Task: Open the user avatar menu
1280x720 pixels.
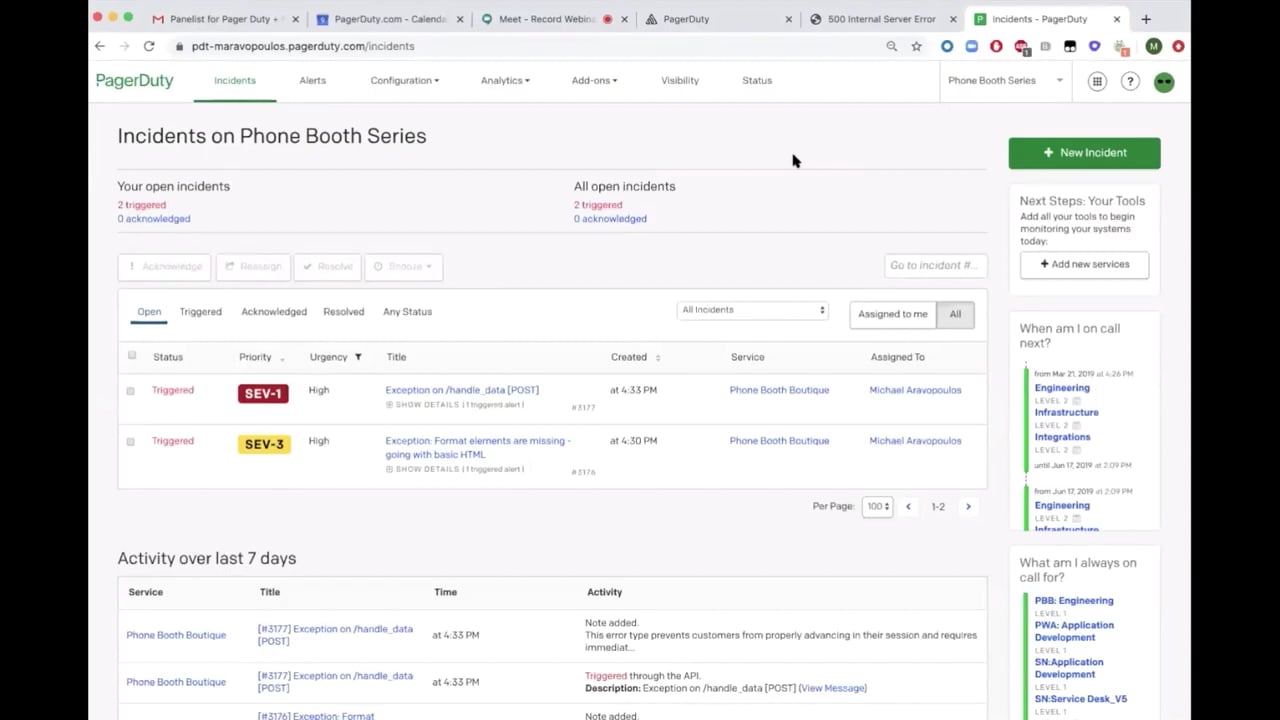Action: [1164, 82]
